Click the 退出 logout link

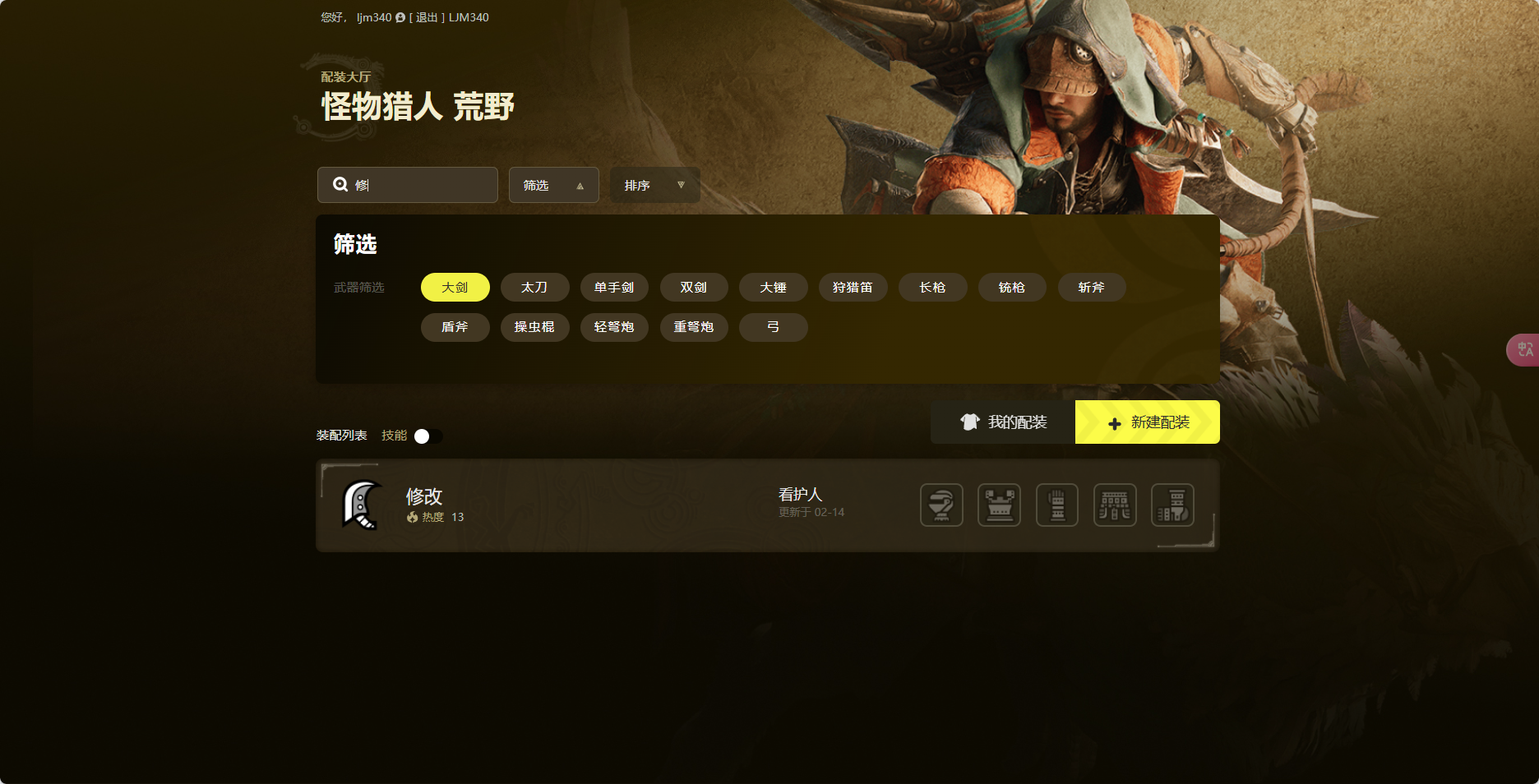tap(427, 17)
